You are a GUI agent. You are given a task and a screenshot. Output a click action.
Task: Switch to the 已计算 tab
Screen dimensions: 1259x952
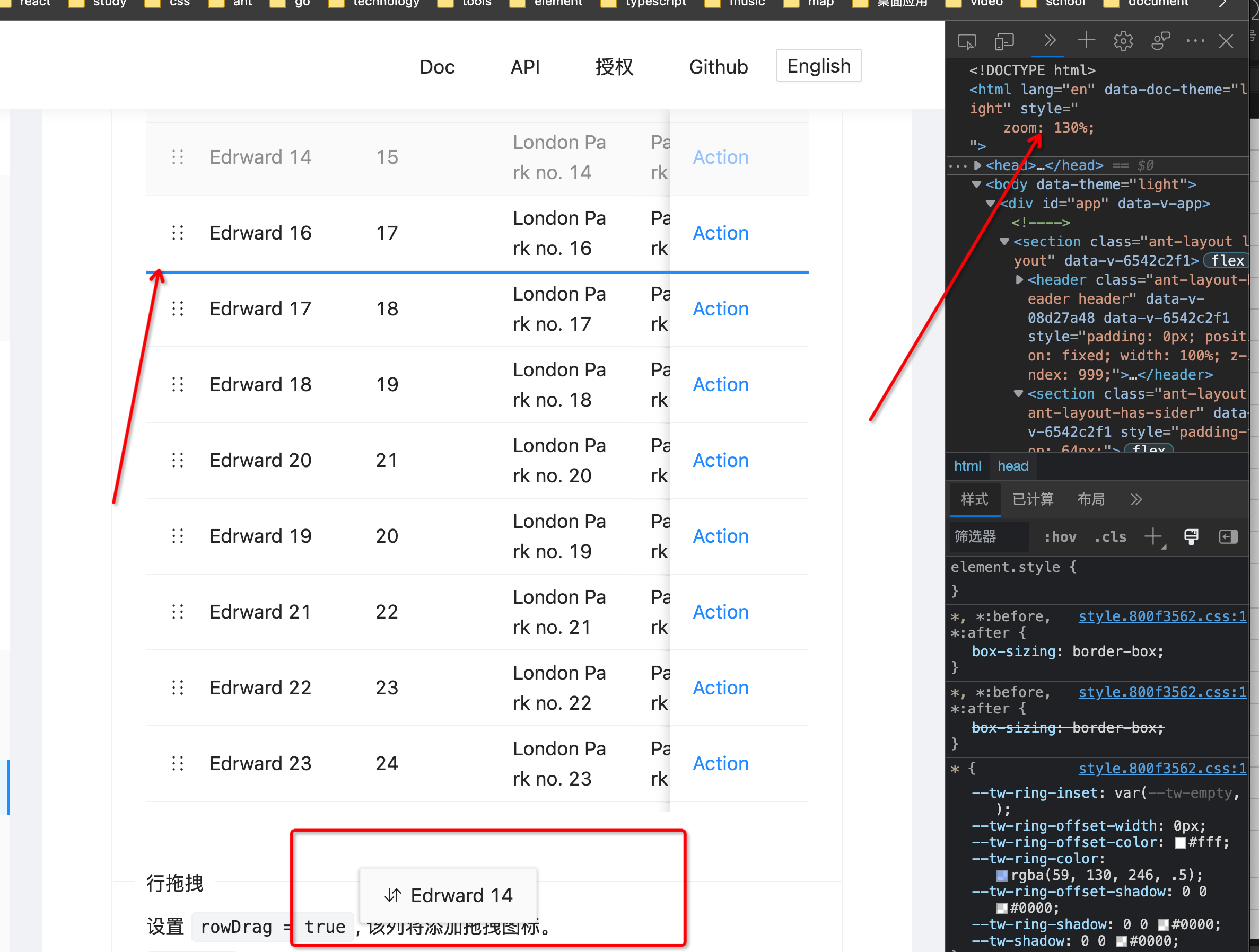1033,500
